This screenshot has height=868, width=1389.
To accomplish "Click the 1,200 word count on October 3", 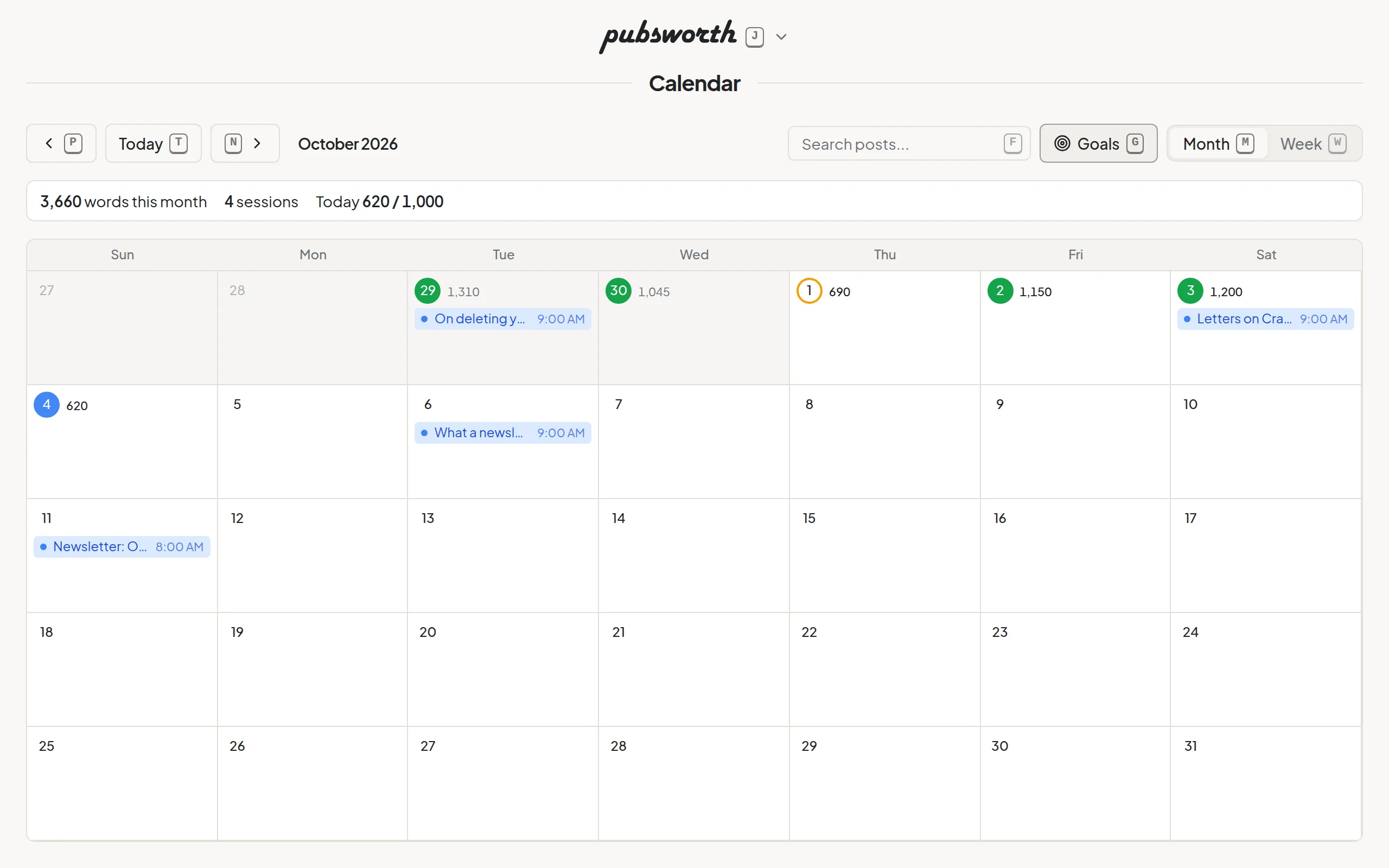I will point(1226,292).
